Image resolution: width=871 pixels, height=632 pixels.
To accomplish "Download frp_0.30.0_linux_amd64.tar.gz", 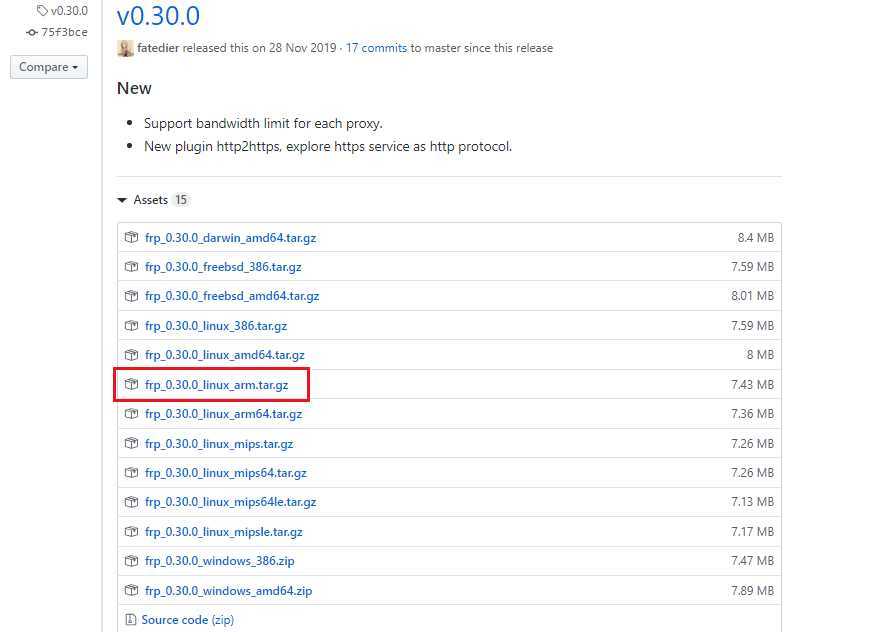I will point(225,355).
